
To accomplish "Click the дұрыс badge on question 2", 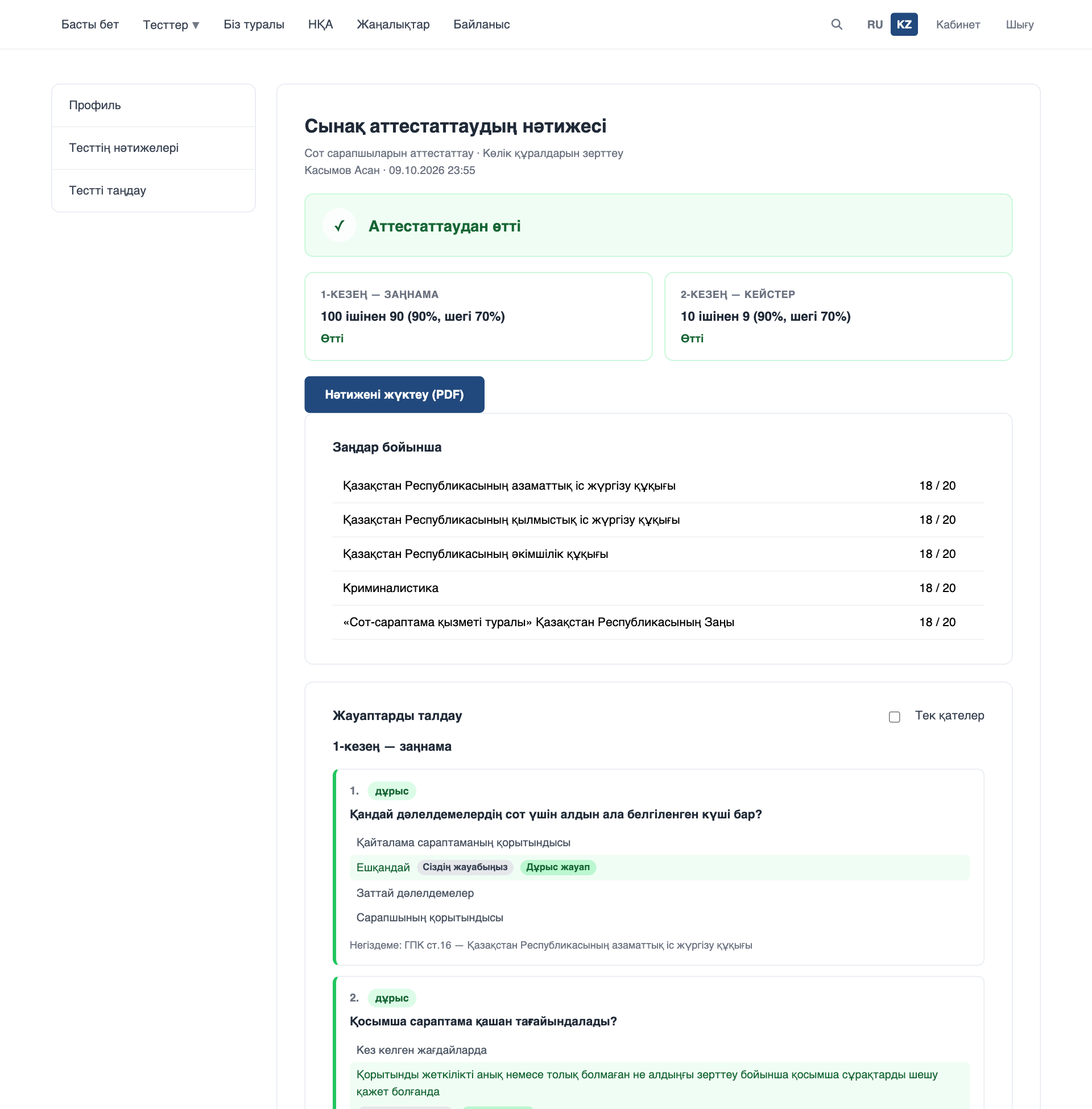I will pyautogui.click(x=391, y=998).
